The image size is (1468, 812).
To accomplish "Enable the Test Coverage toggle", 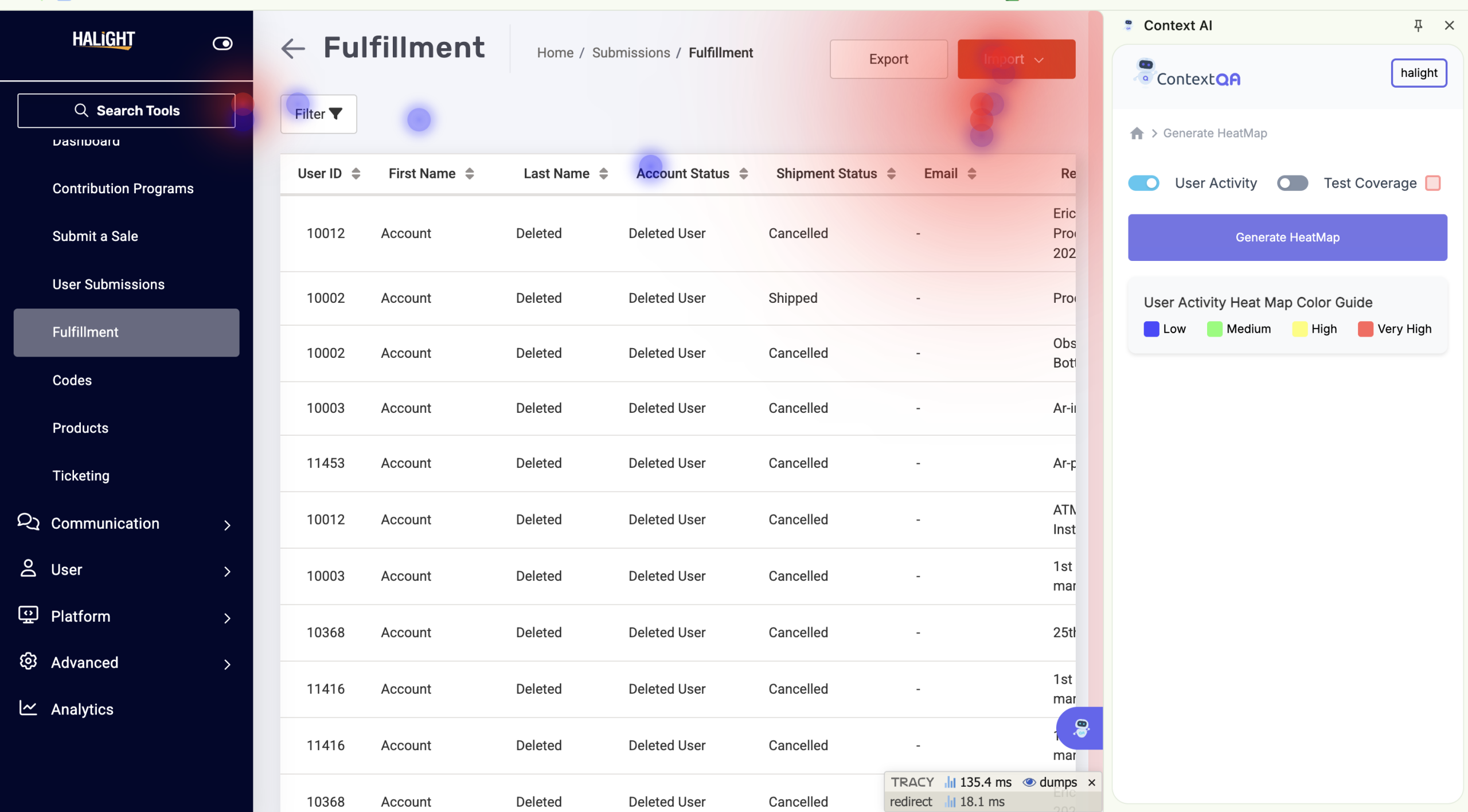I will tap(1293, 183).
